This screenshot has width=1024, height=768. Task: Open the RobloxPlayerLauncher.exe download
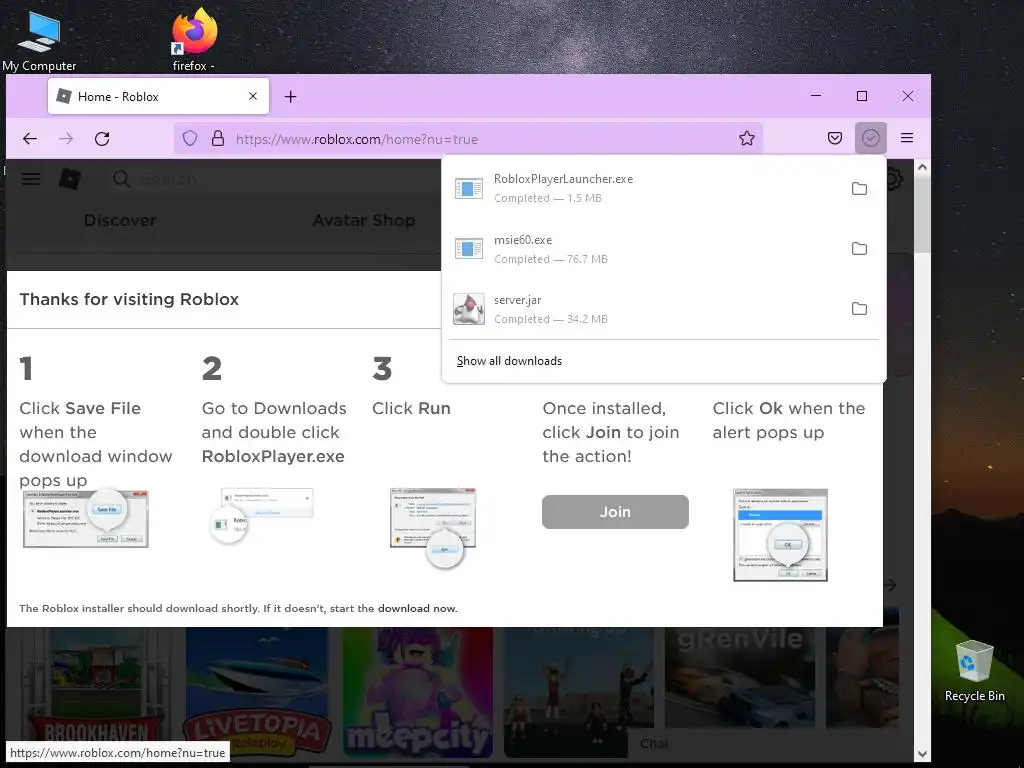tap(643, 188)
